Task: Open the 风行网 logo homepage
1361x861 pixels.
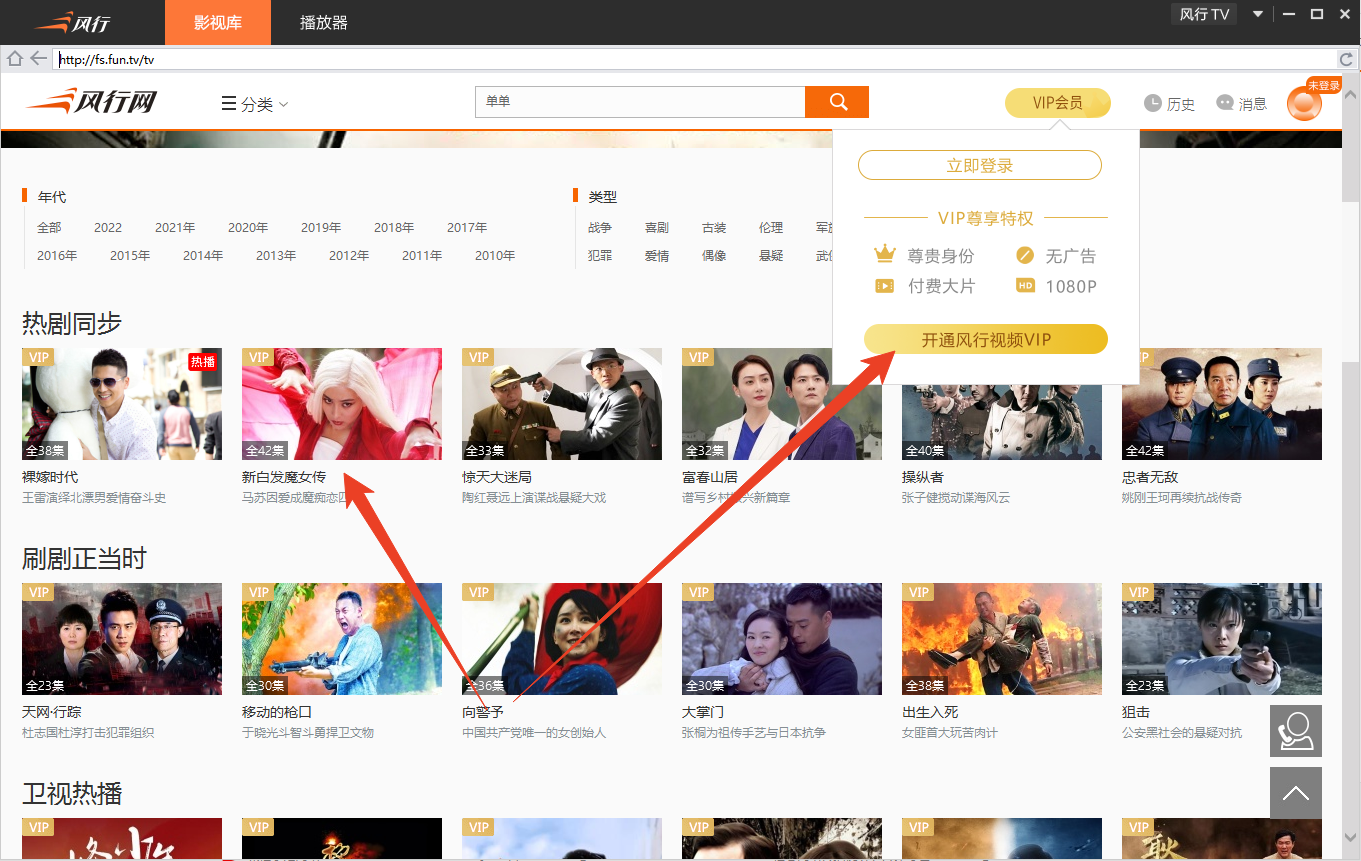Action: click(92, 102)
